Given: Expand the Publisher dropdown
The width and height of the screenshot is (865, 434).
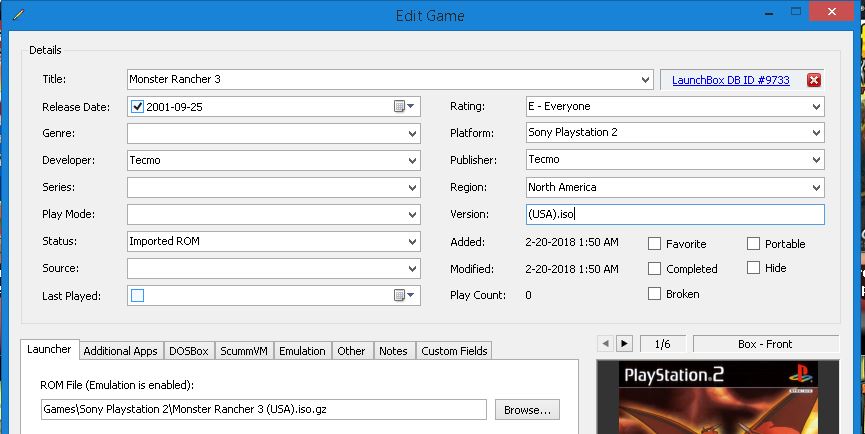Looking at the screenshot, I should tap(816, 160).
